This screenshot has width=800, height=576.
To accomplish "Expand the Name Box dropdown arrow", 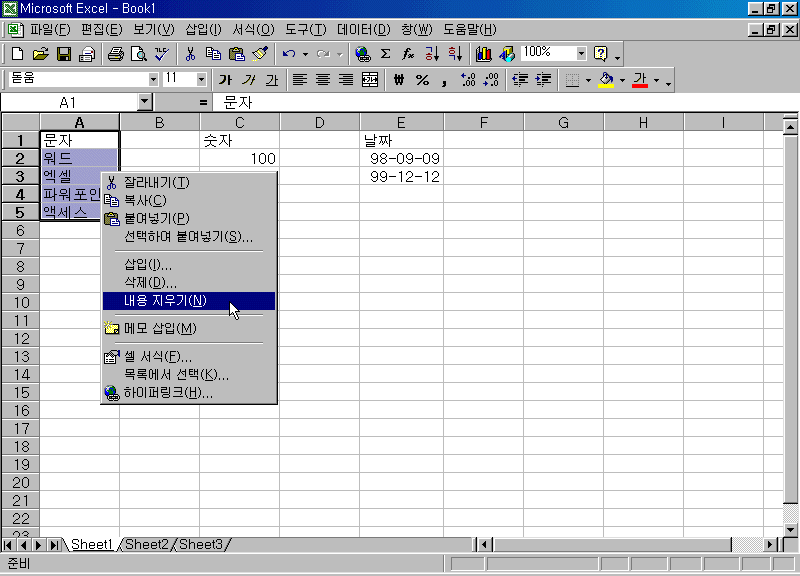I will pos(145,102).
